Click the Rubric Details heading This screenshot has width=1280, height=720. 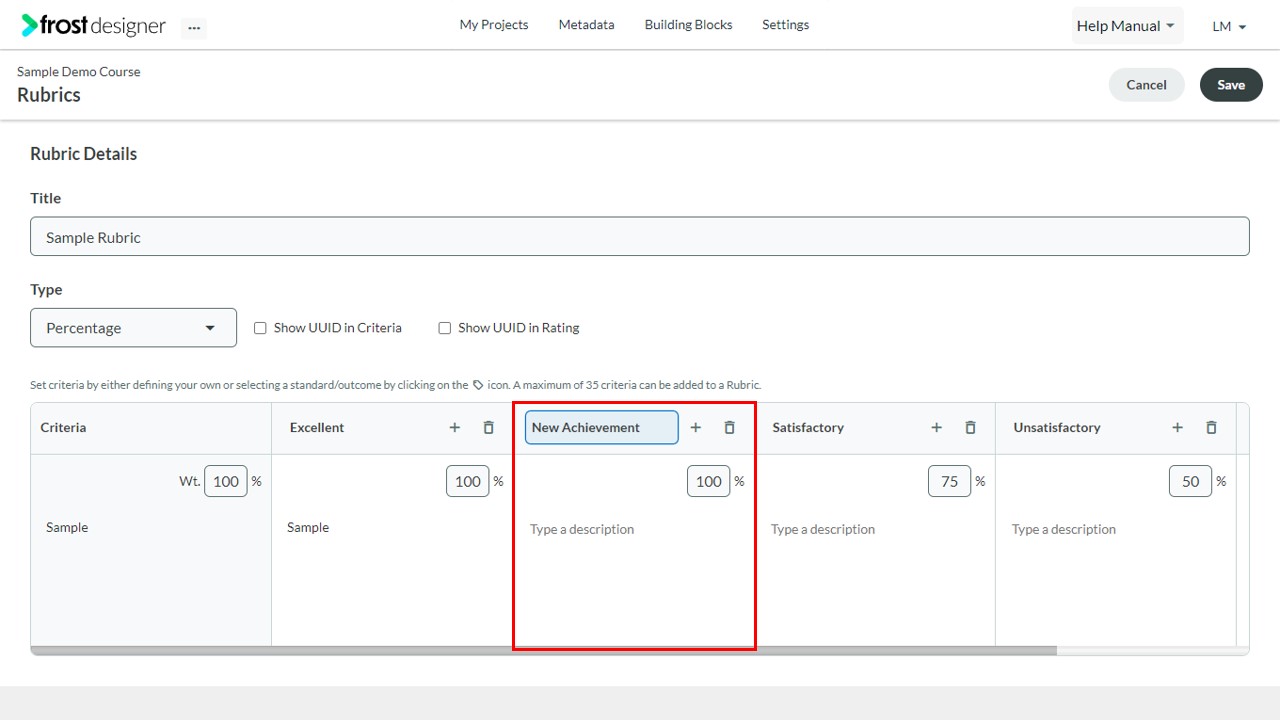[84, 154]
